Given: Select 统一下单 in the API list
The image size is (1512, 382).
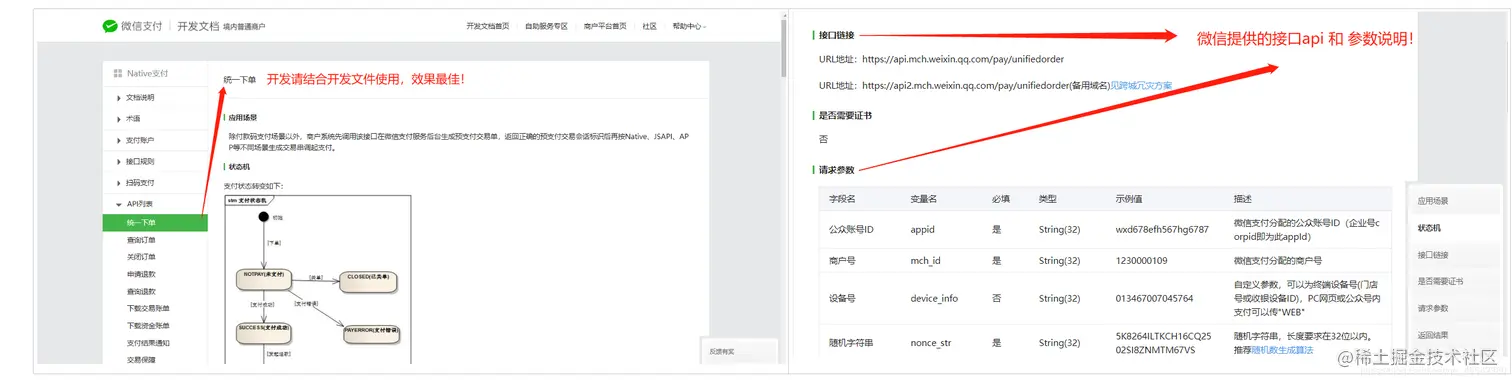Looking at the screenshot, I should 155,222.
